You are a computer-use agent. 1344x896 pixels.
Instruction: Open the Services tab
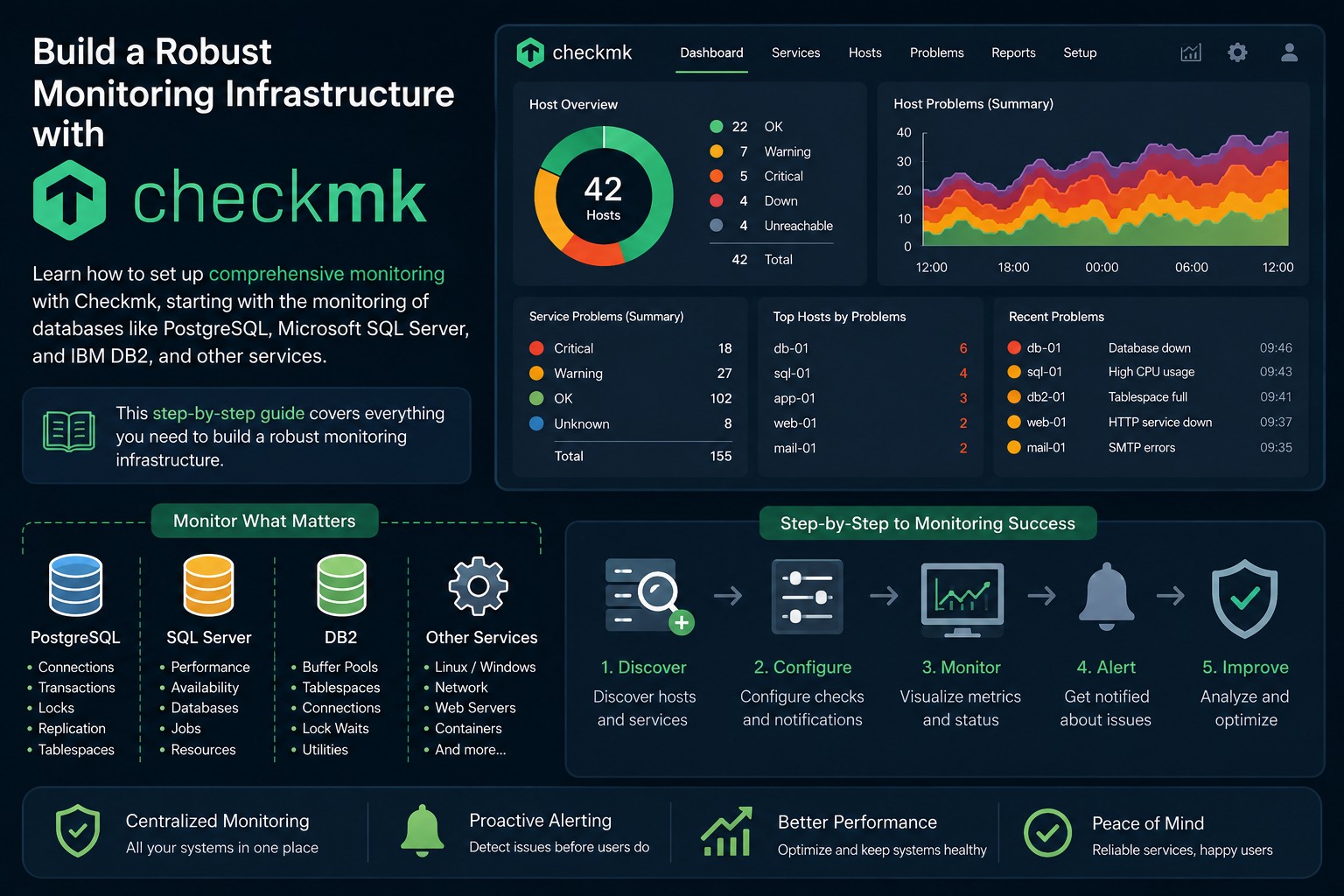click(x=795, y=52)
